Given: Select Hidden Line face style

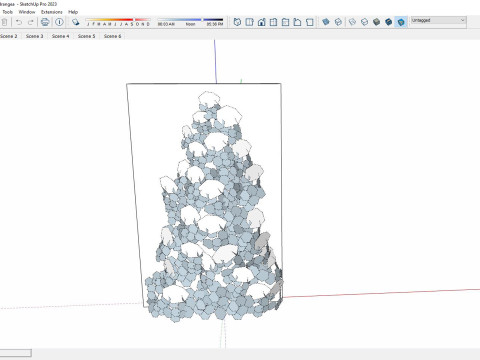Looking at the screenshot, I should 365,22.
